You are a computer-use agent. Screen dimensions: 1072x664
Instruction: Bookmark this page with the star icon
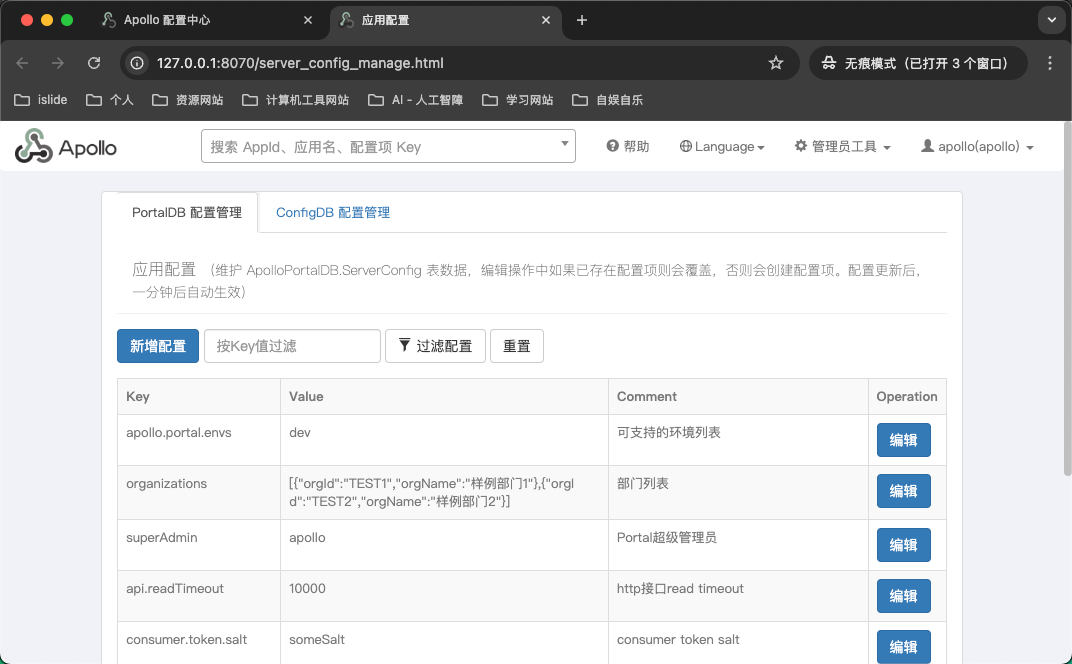coord(775,63)
